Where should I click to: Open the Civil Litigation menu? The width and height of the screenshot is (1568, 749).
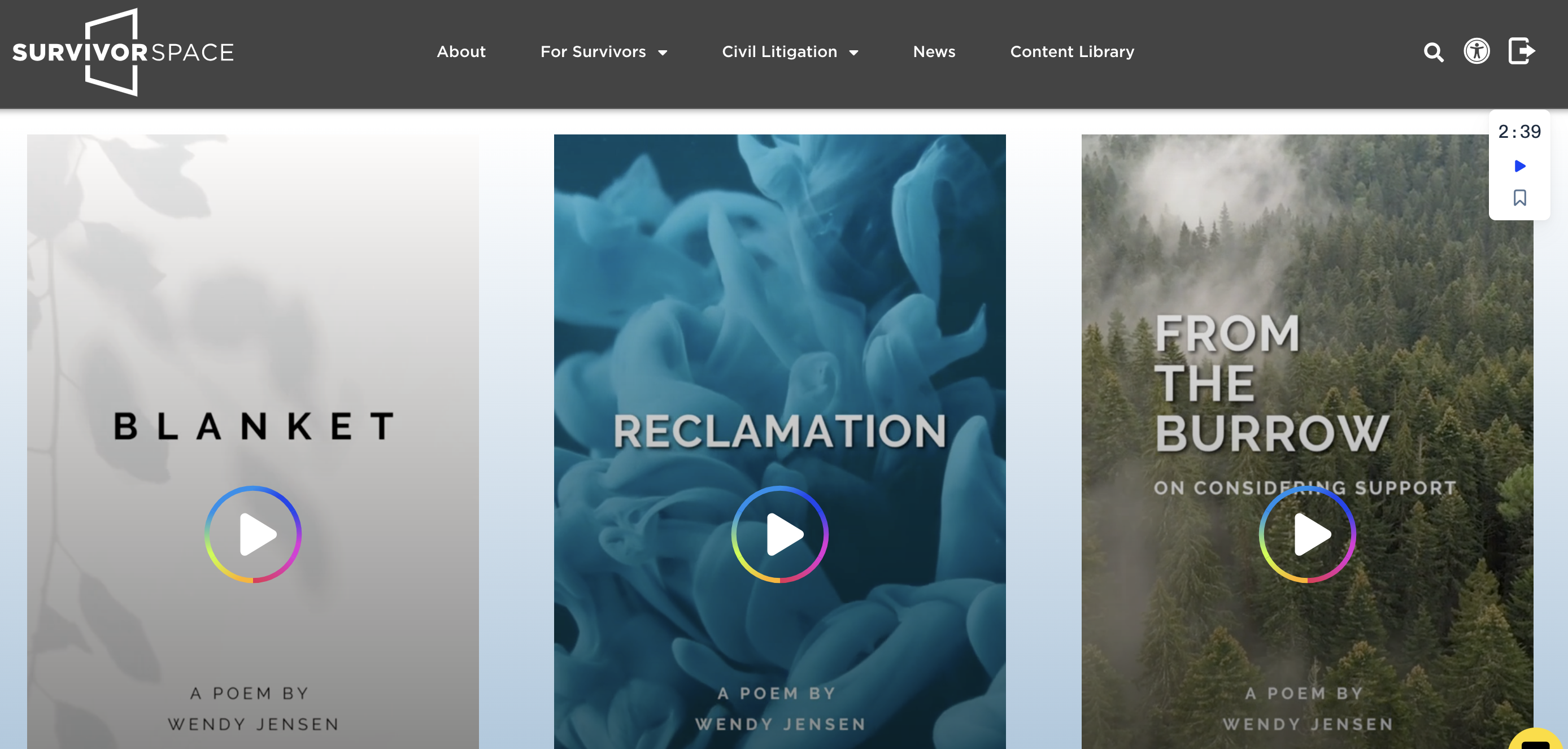[x=779, y=52]
